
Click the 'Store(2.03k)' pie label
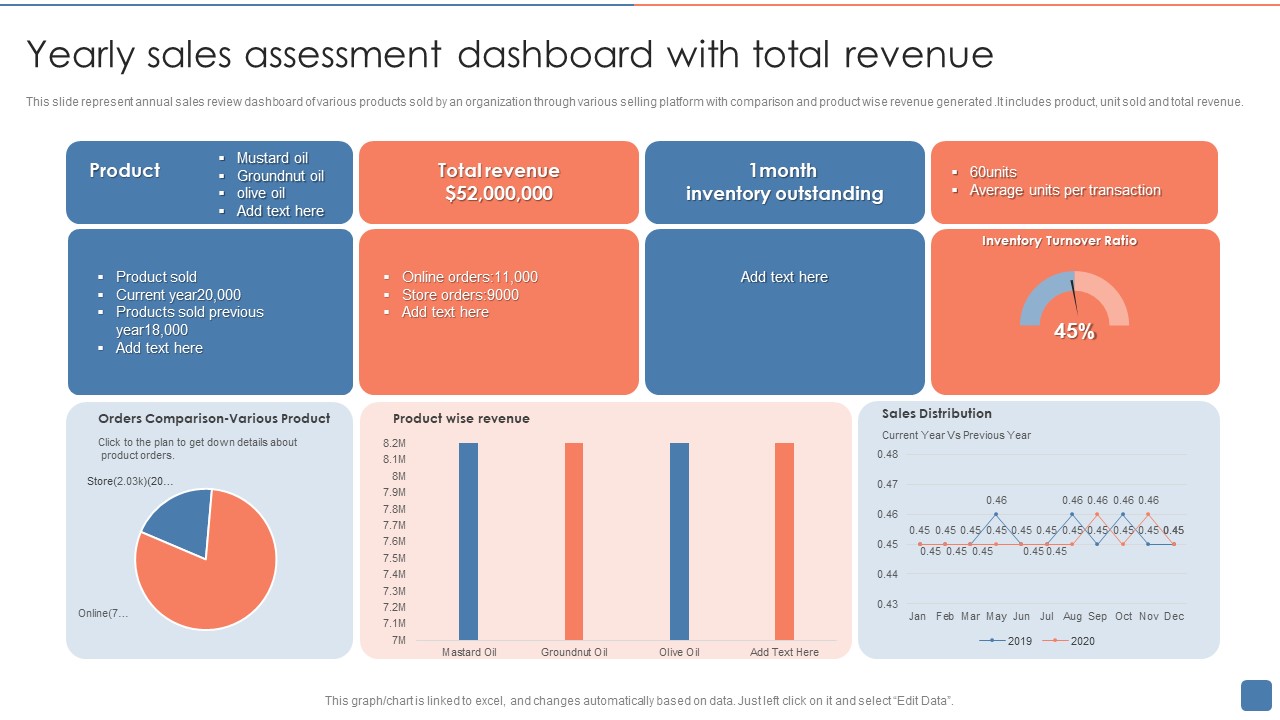130,481
